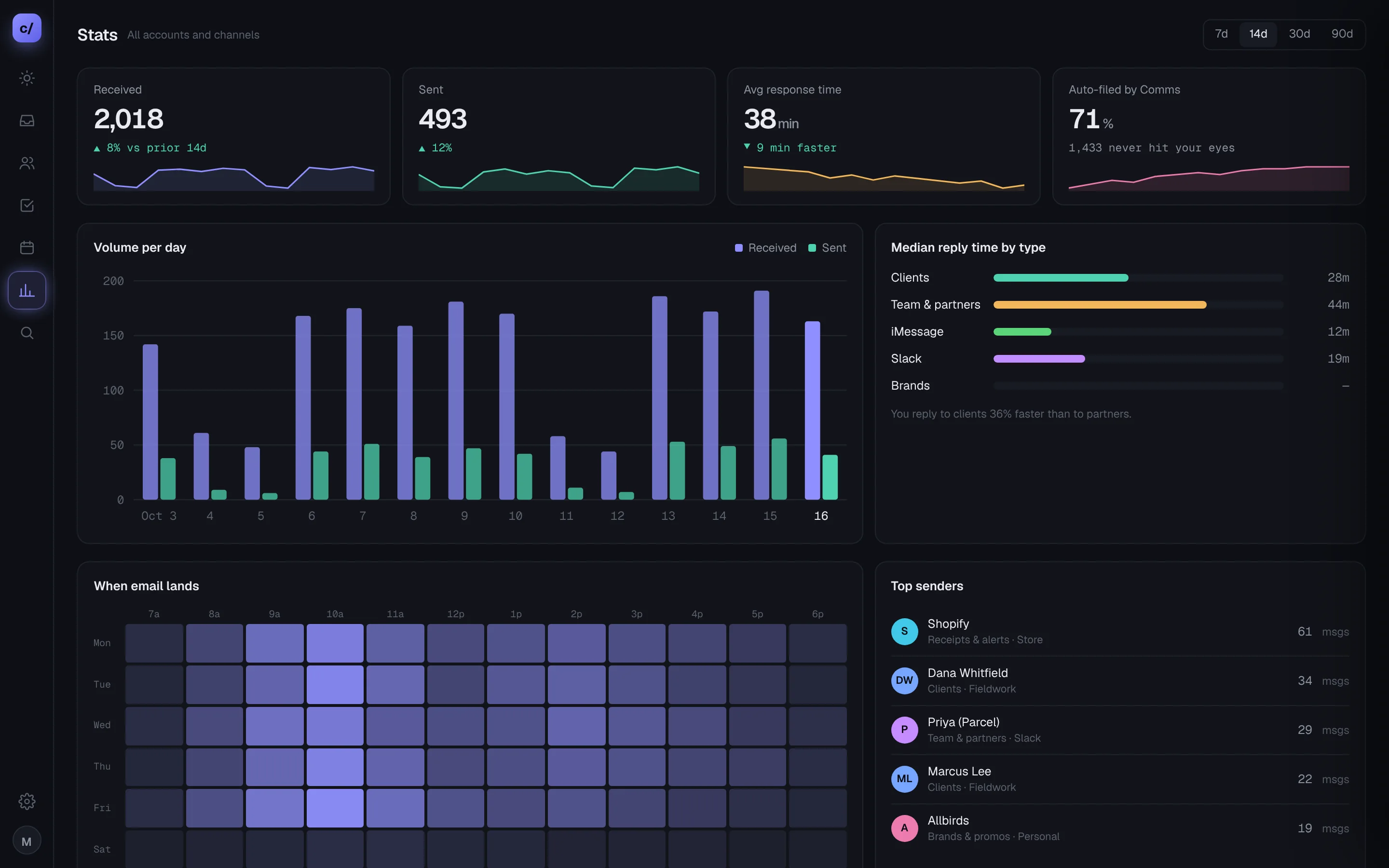Open the Auto-filed by Comms card
Screen dimensions: 1389x868
[x=1208, y=136]
